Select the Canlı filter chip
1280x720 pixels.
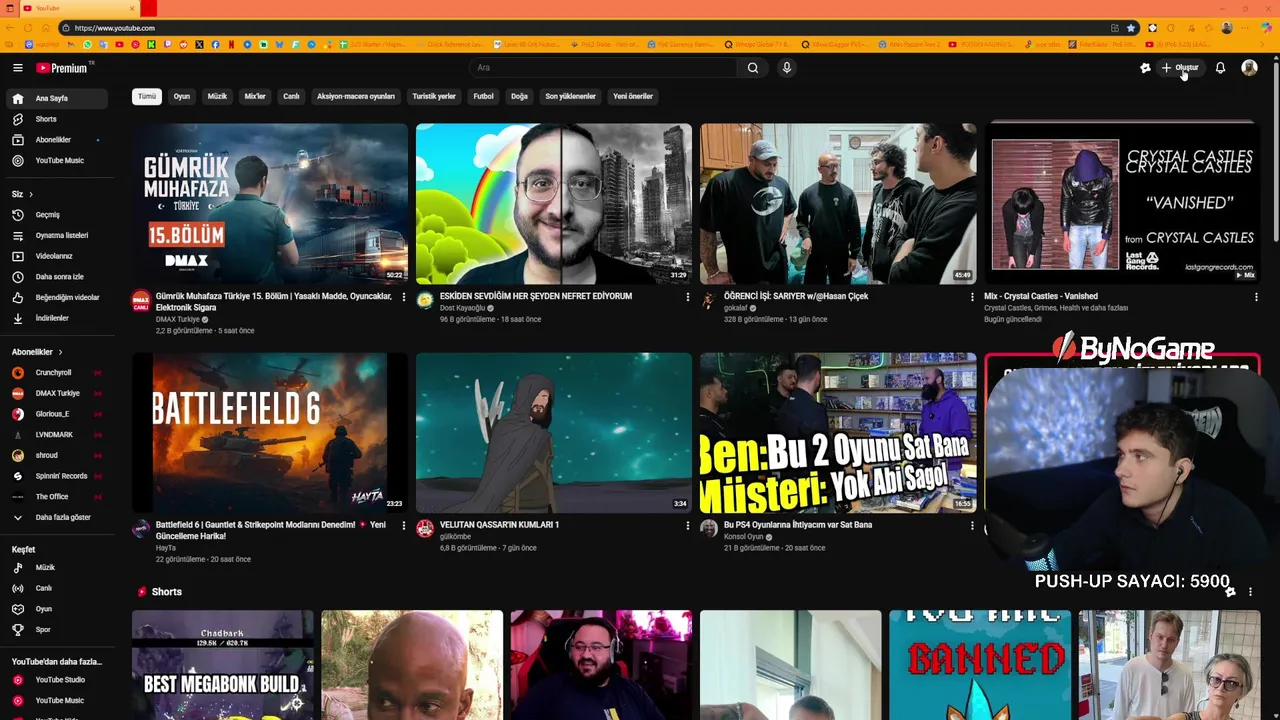(291, 96)
